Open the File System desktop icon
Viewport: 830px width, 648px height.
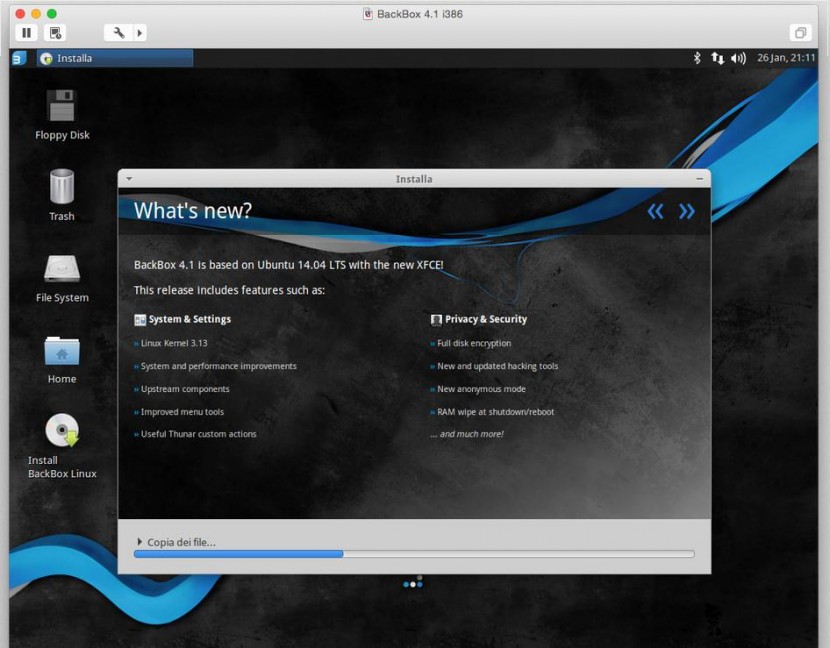(62, 269)
